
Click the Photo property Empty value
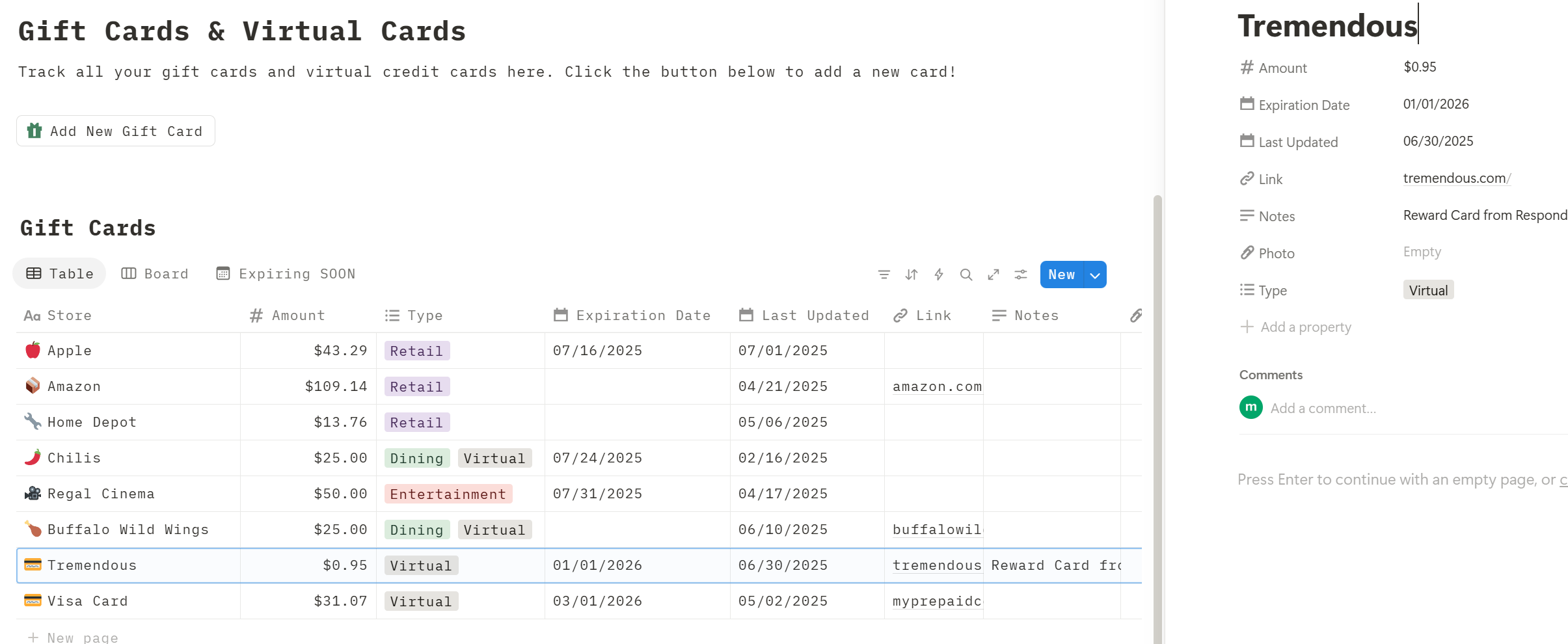point(1422,252)
